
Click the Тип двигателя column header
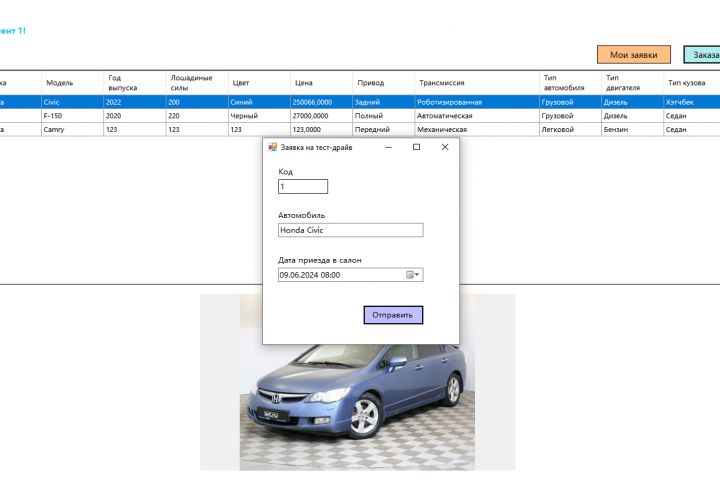tap(633, 83)
